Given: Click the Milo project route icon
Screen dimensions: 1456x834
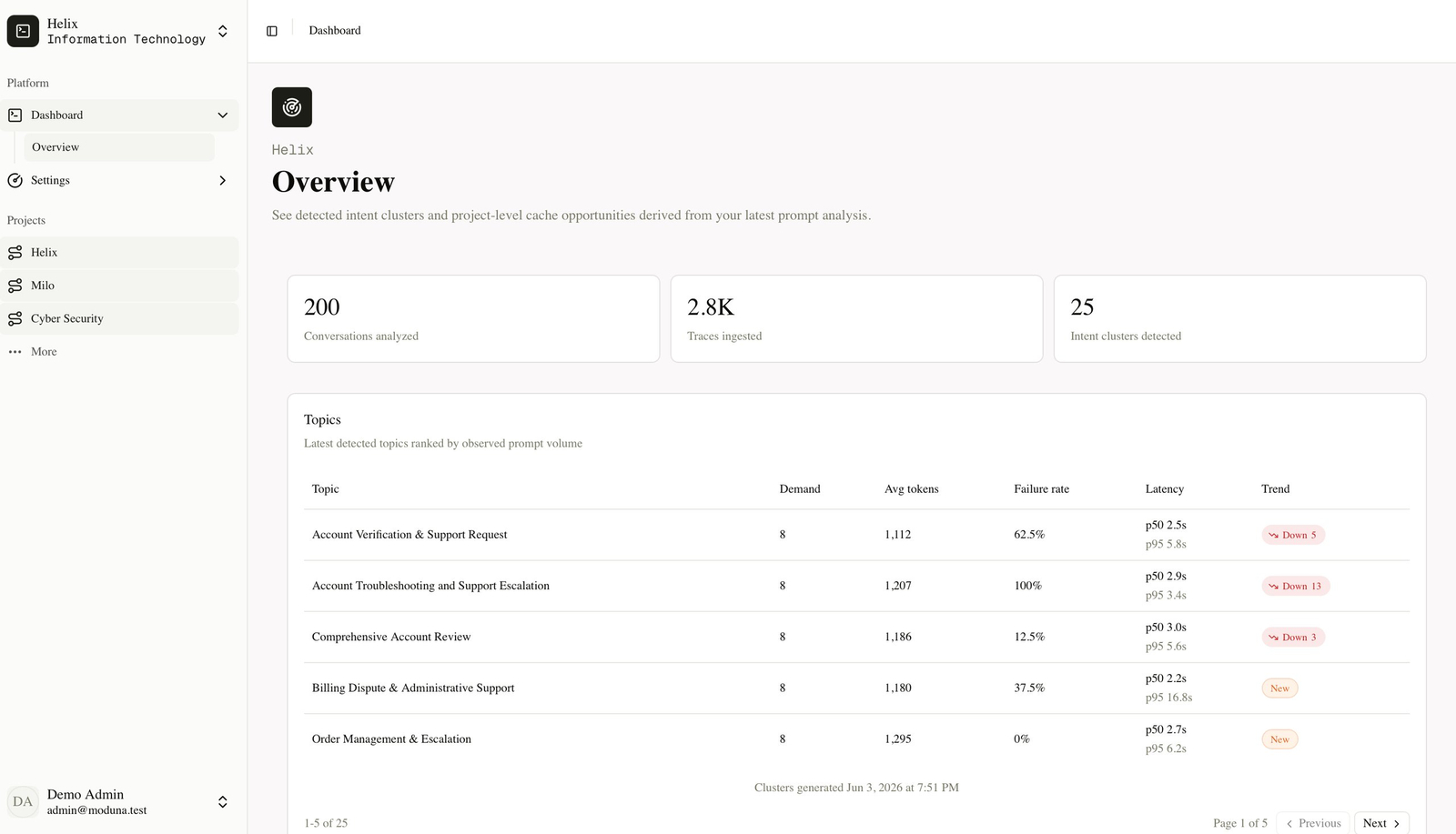Looking at the screenshot, I should (x=15, y=286).
